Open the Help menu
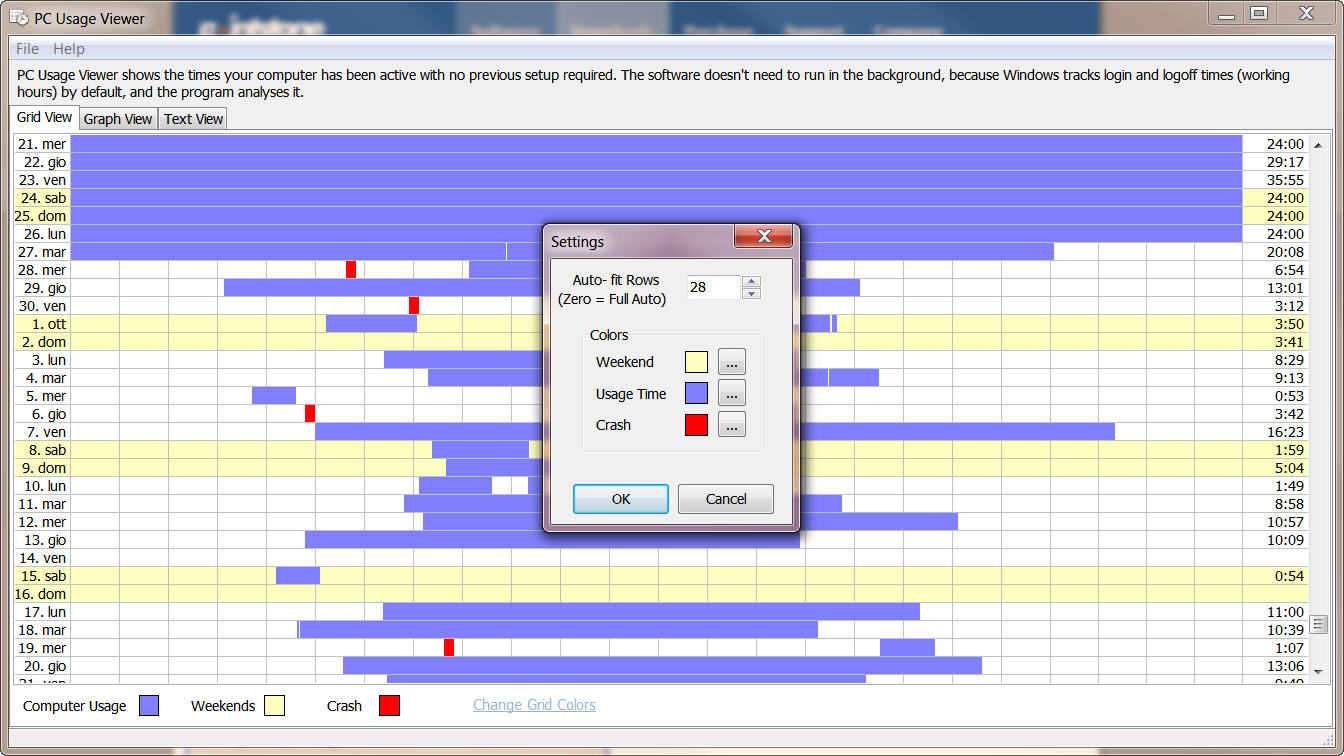The image size is (1344, 756). pyautogui.click(x=69, y=48)
